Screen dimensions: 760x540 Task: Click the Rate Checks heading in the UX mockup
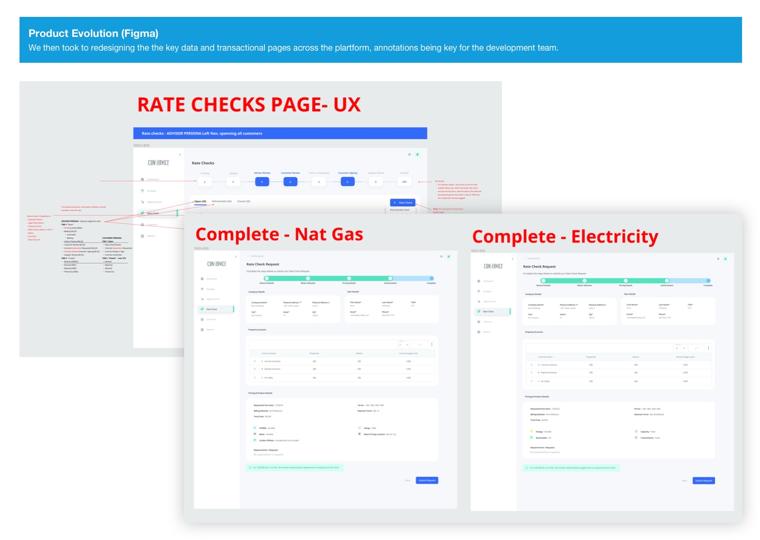(x=203, y=163)
